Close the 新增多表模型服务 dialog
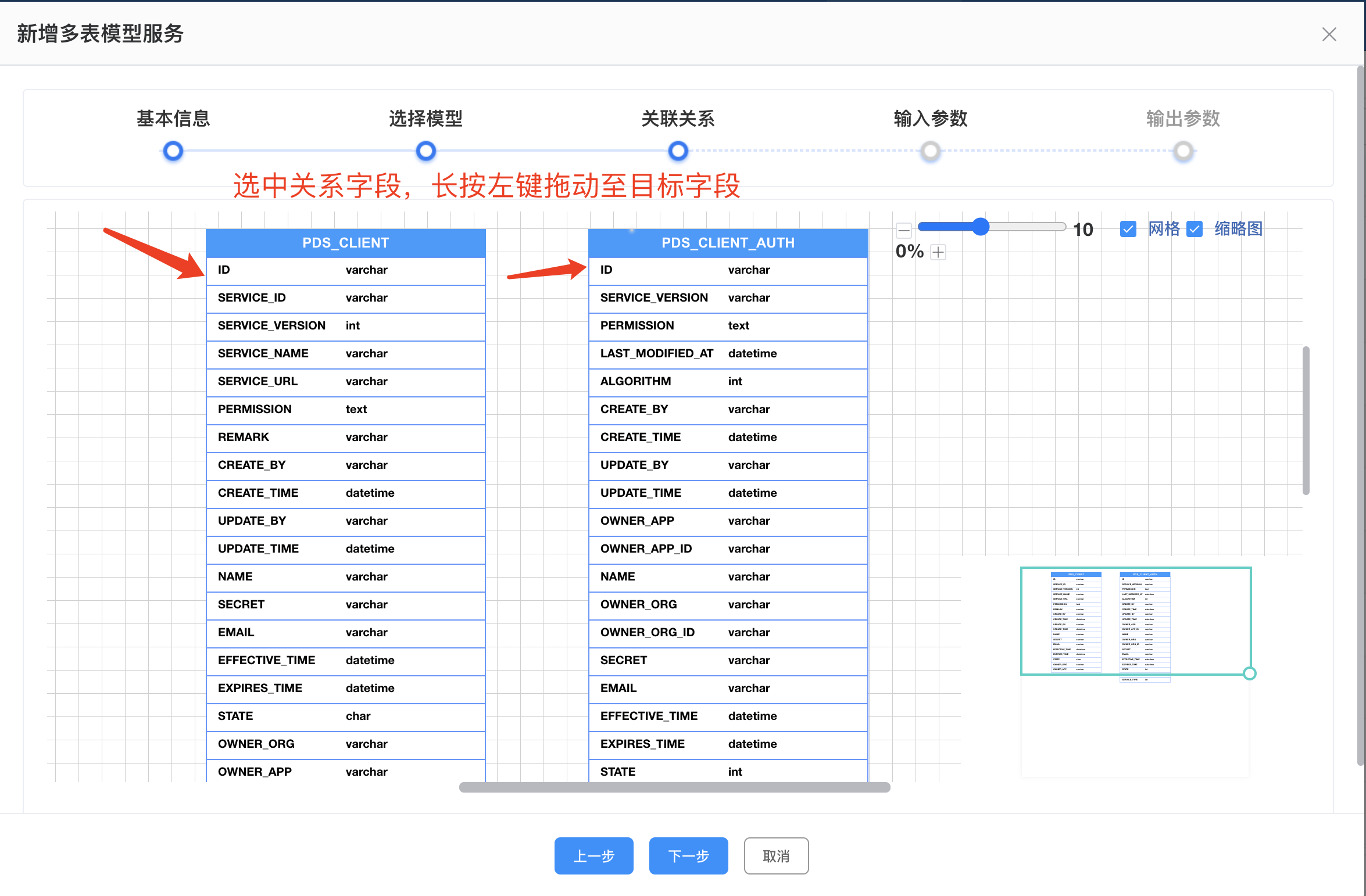Image resolution: width=1366 pixels, height=896 pixels. pos(1329,34)
